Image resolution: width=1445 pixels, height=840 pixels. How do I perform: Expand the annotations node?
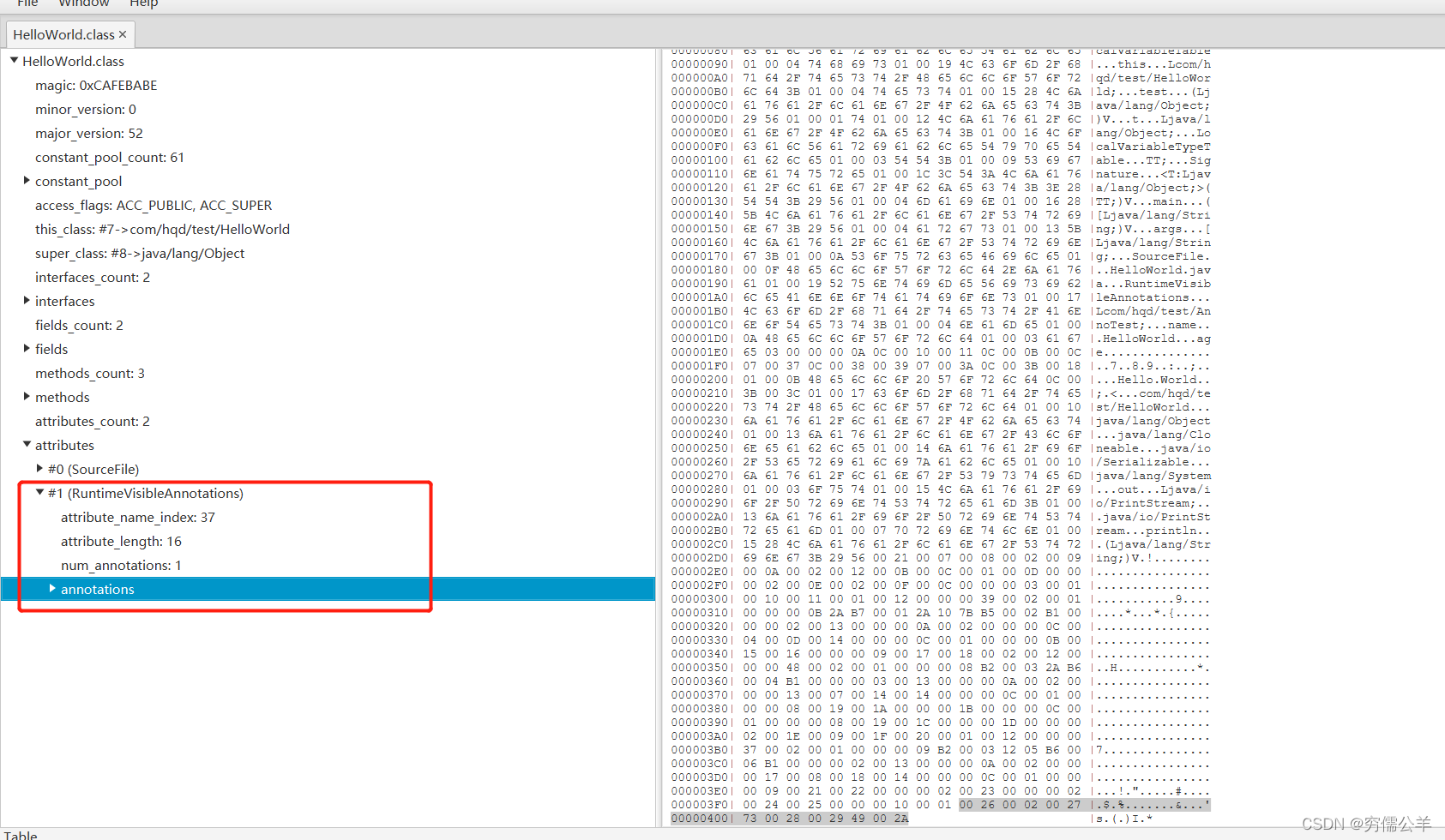pos(52,589)
